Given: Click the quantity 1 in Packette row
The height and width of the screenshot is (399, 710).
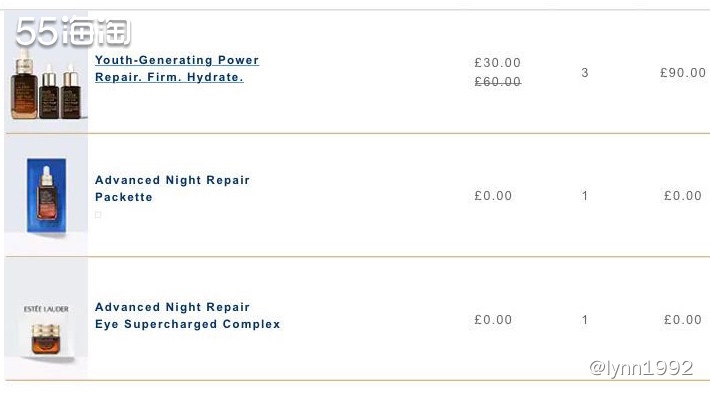Looking at the screenshot, I should tap(585, 196).
